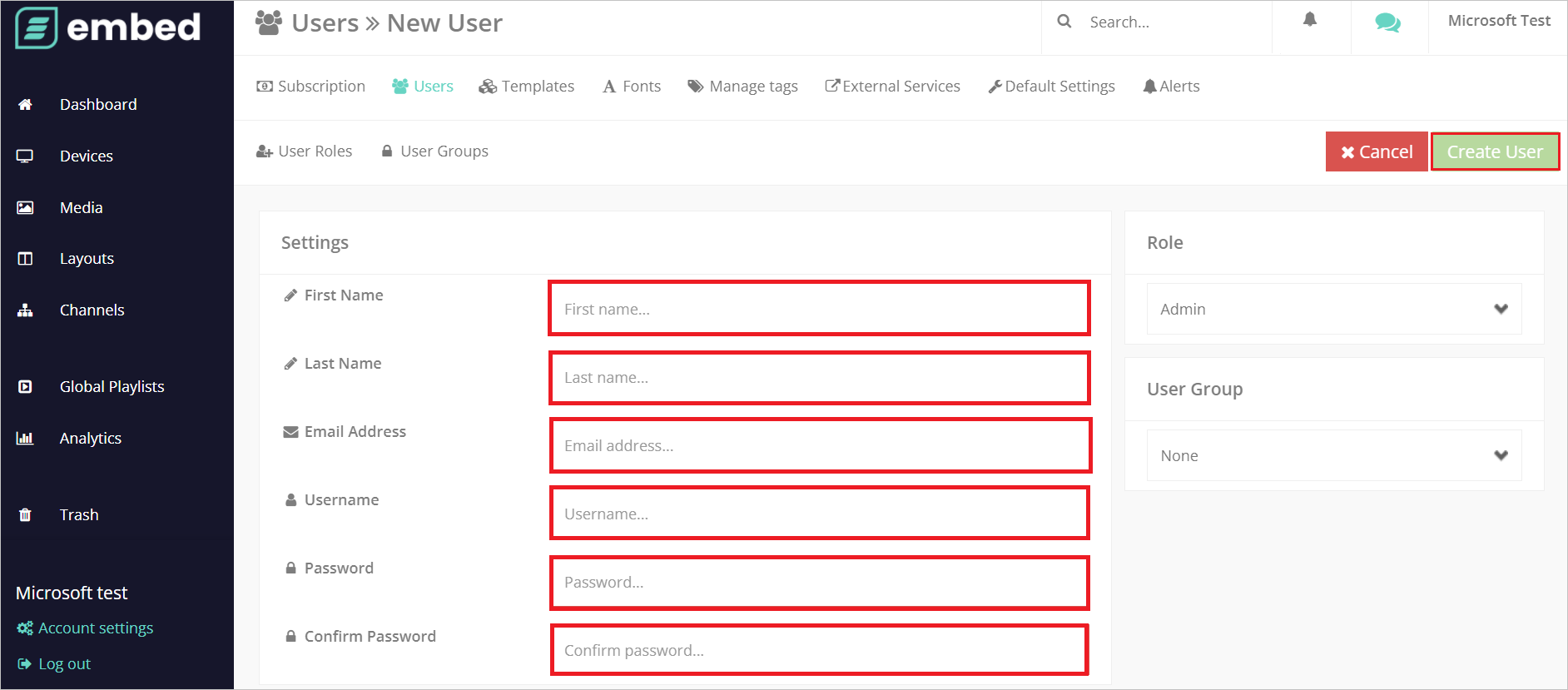Open the Microsoft Test account menu

click(1499, 21)
